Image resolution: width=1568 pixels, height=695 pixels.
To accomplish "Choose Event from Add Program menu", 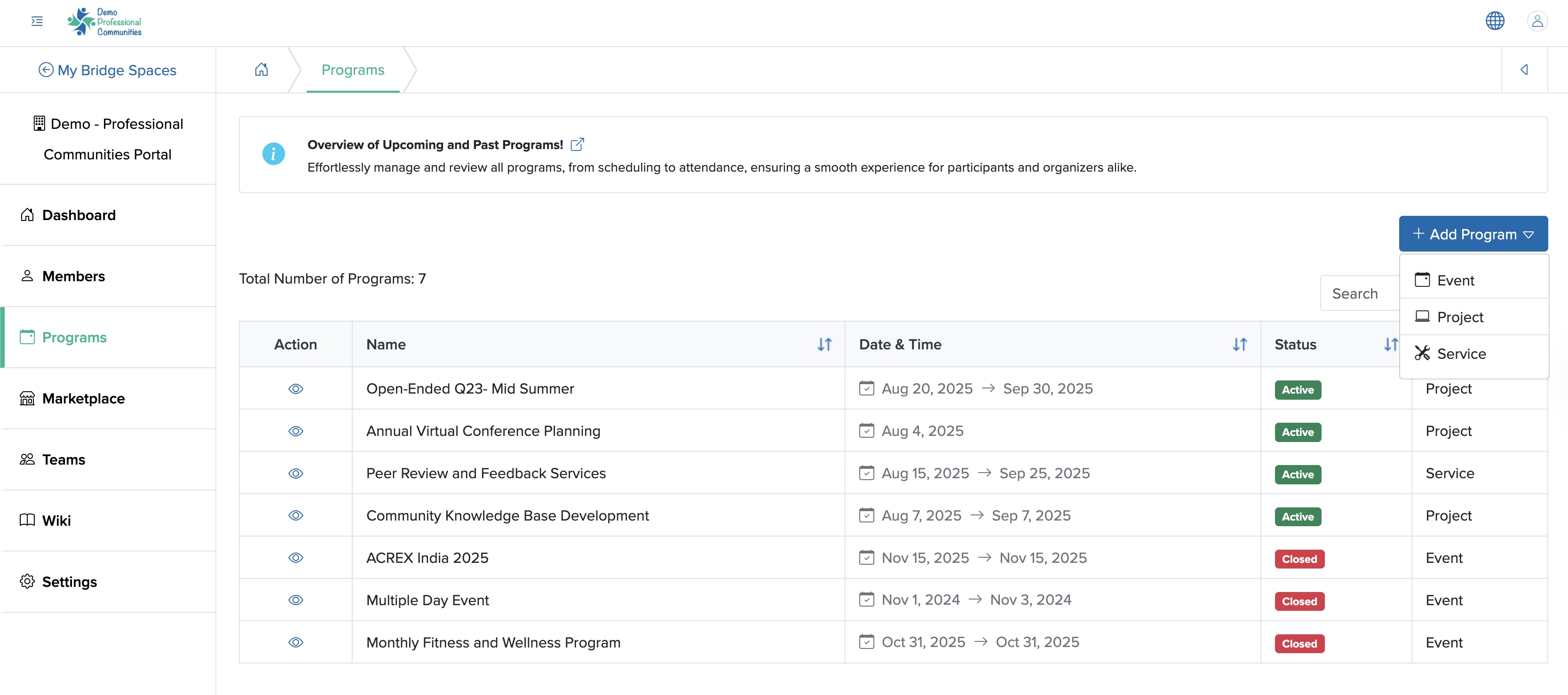I will coord(1473,280).
